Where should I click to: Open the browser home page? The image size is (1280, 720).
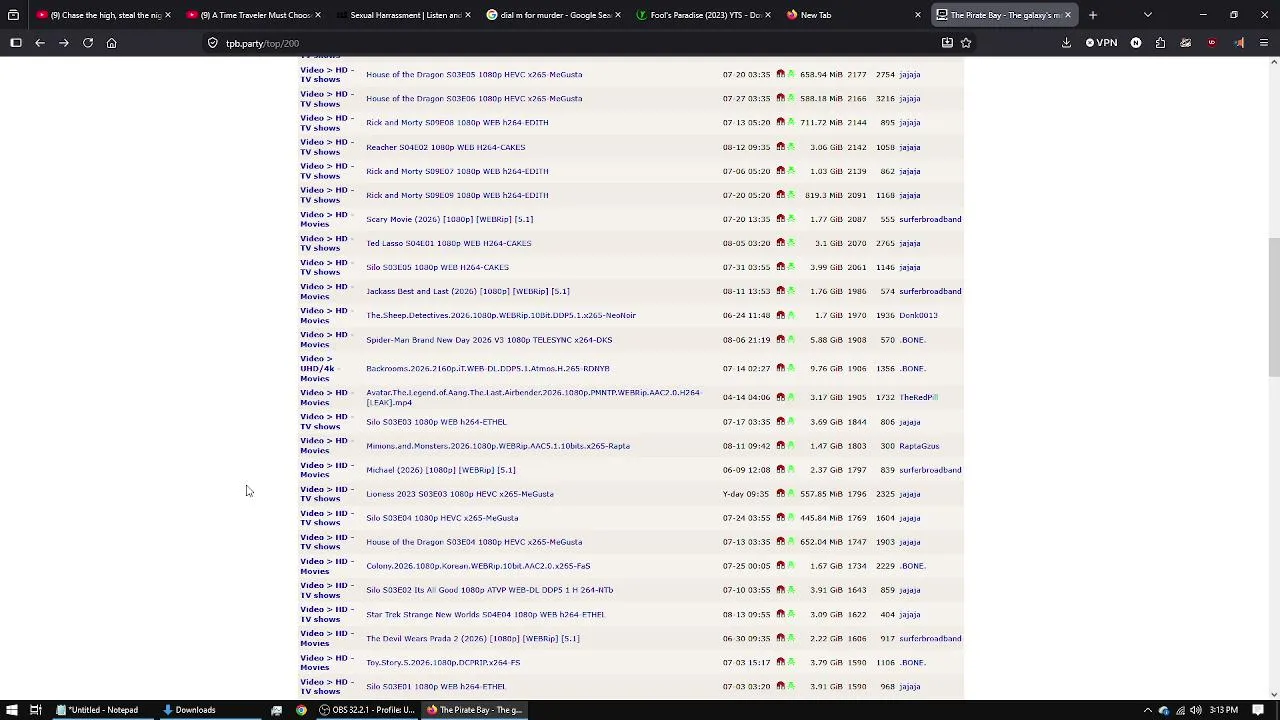click(112, 43)
